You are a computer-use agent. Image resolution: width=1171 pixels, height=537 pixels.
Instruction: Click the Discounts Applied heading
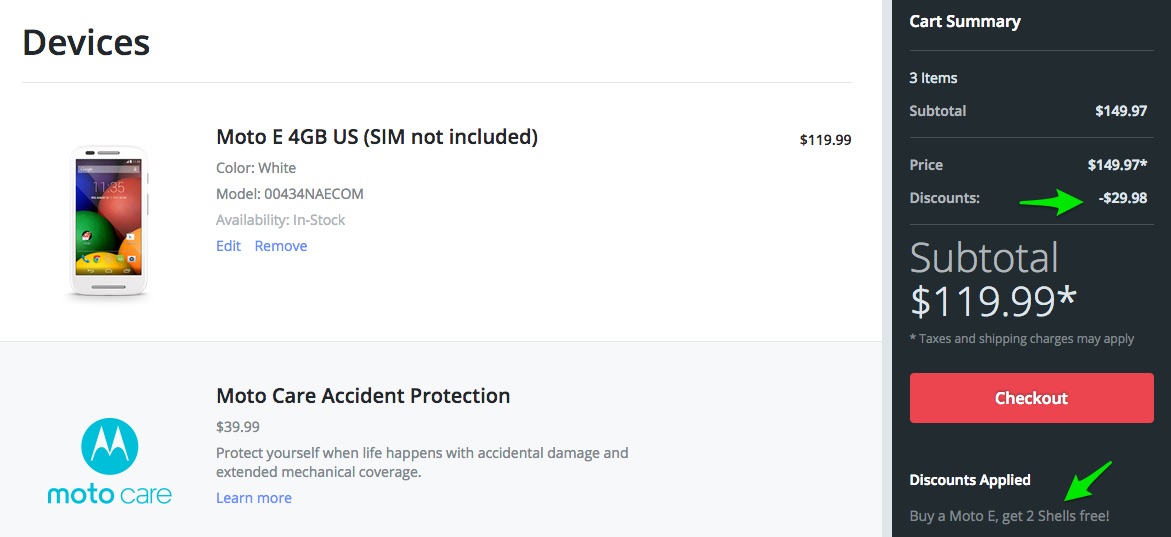(969, 480)
